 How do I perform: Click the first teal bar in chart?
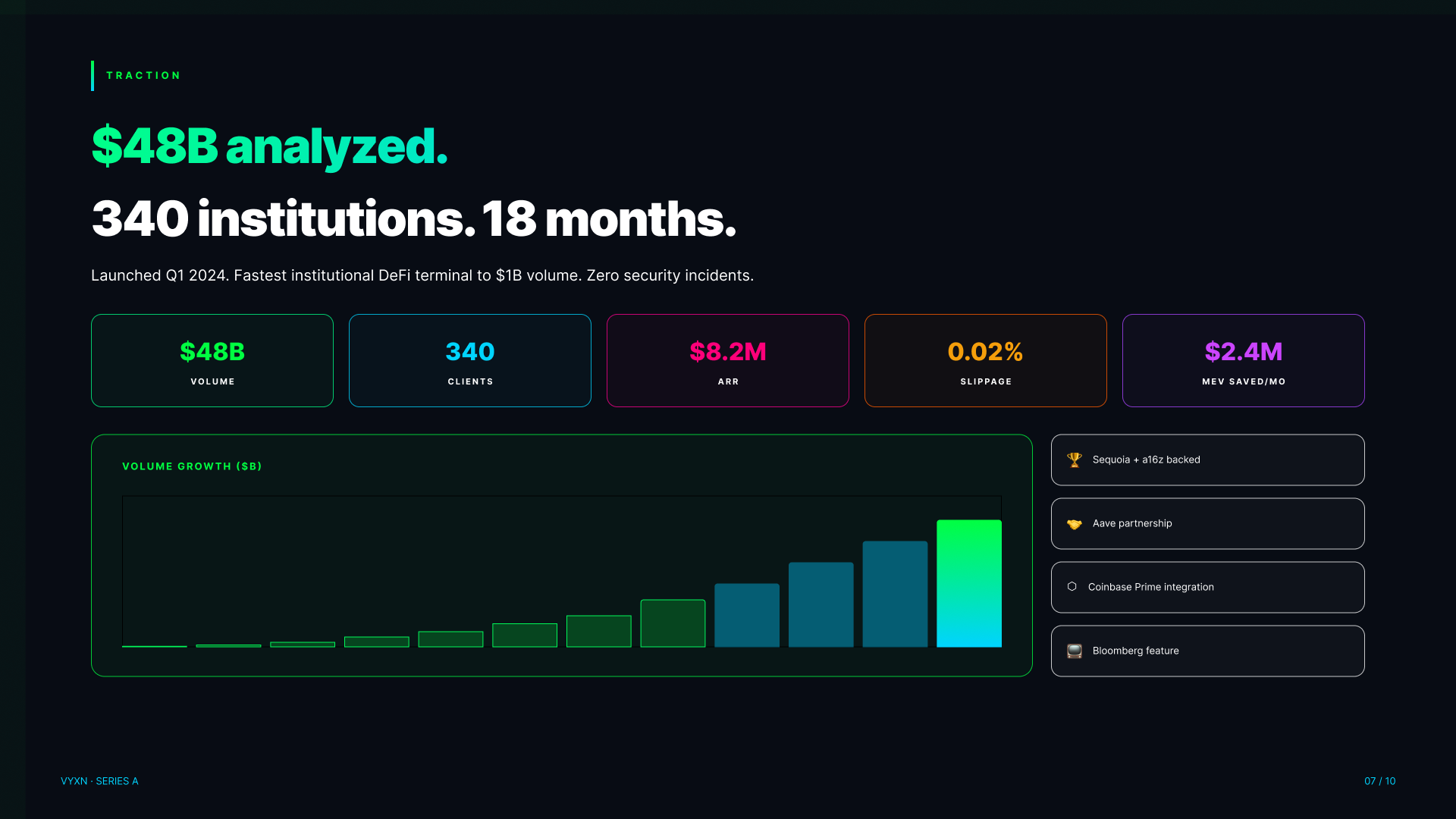(747, 615)
